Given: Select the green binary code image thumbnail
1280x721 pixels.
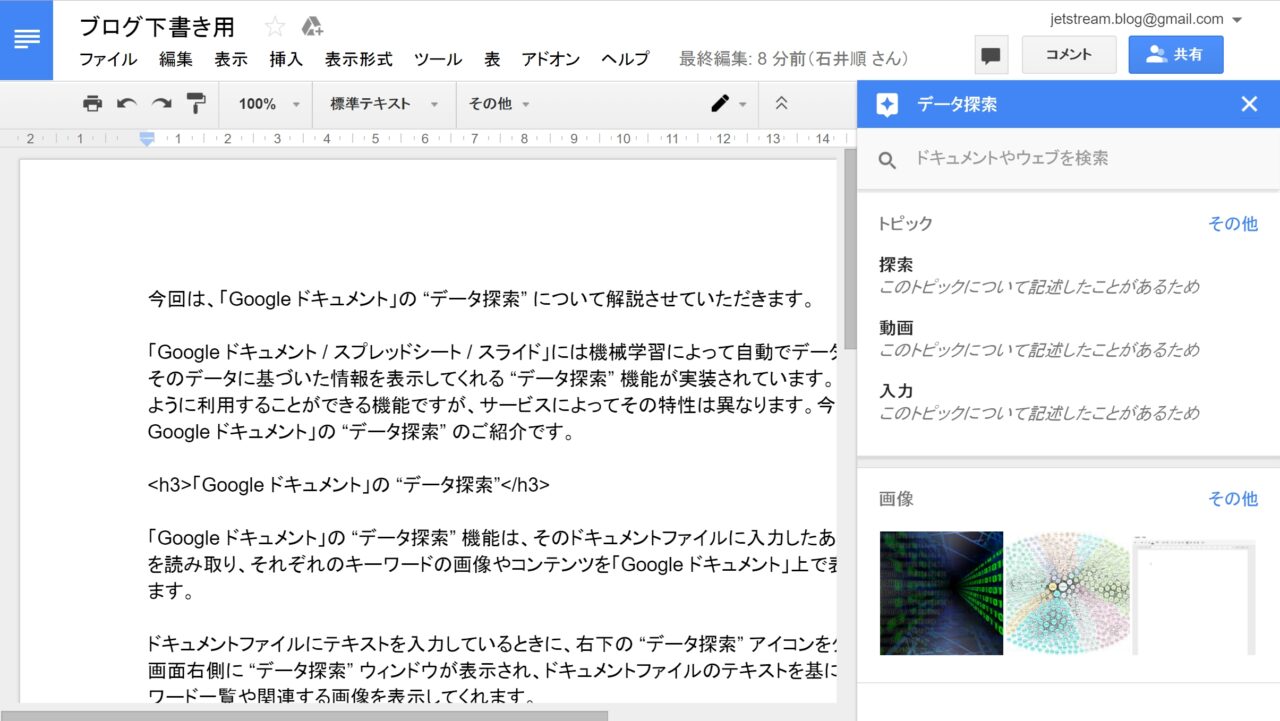Looking at the screenshot, I should pos(941,593).
